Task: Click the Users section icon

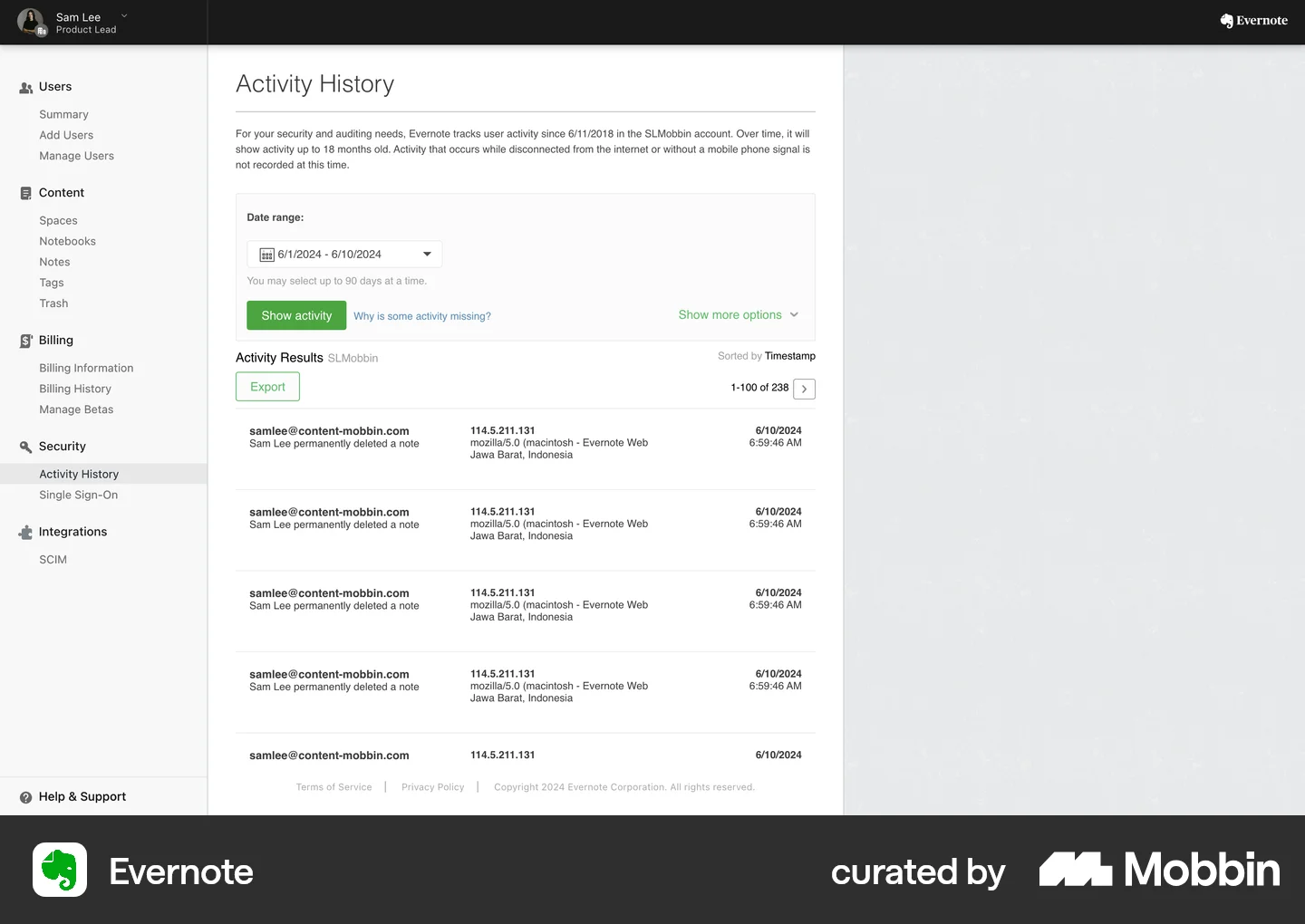Action: 26,88
